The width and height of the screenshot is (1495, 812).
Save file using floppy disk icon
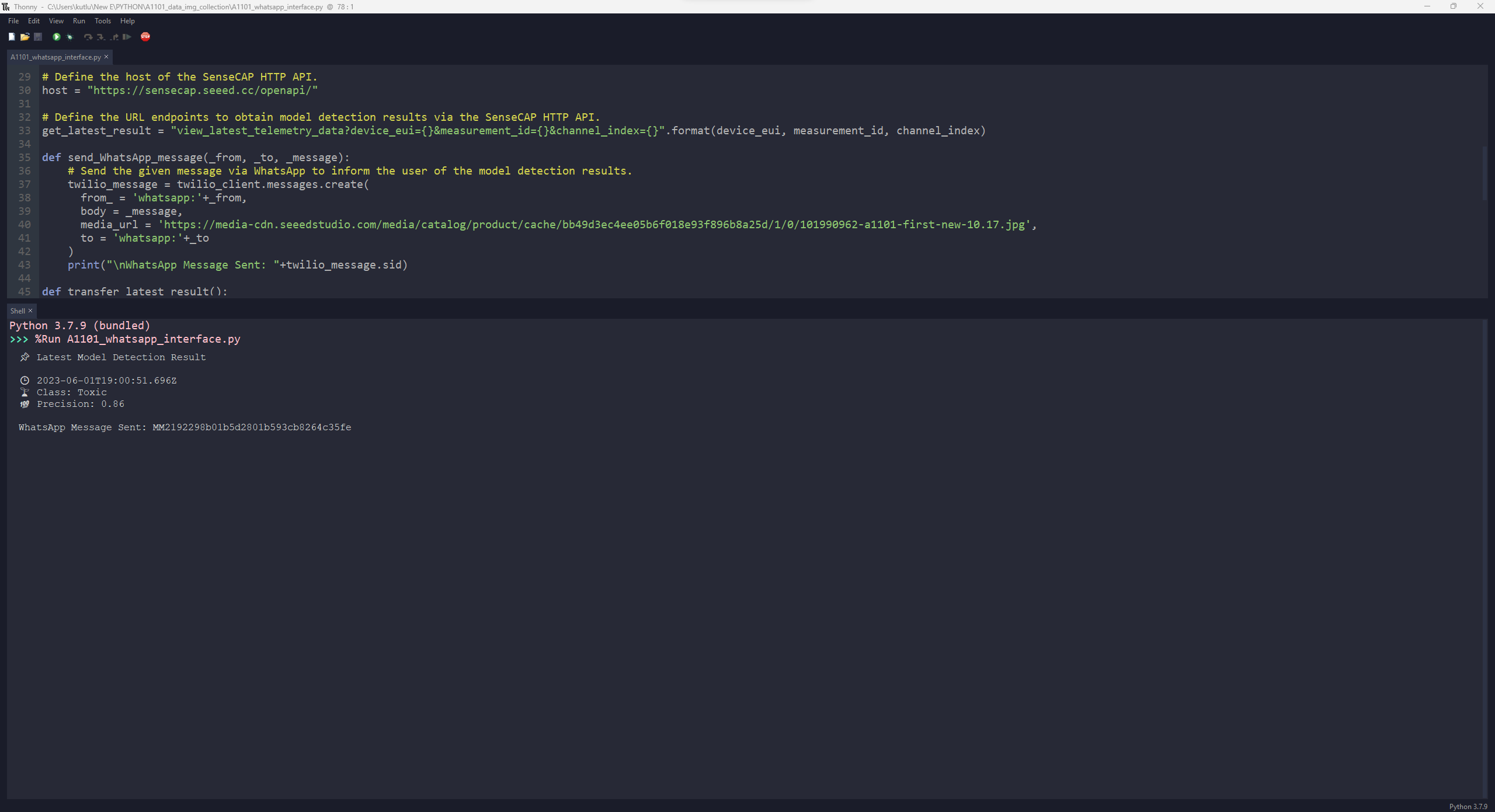pos(38,37)
